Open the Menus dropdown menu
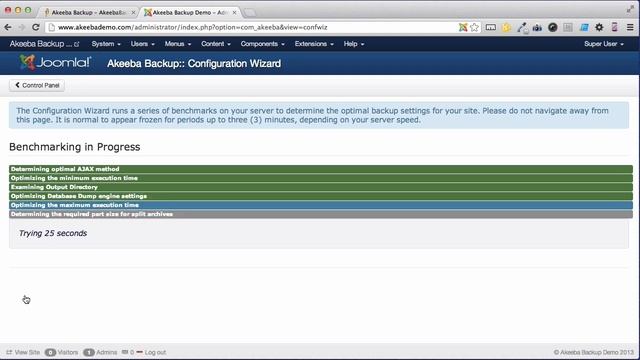This screenshot has height=360, width=640. tap(178, 44)
